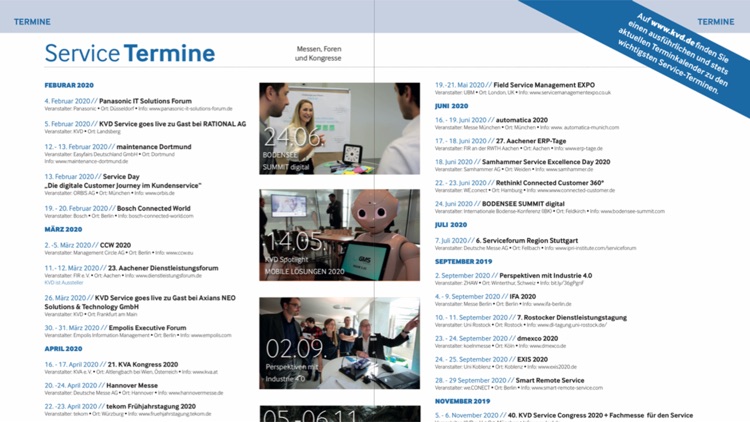Select the Rethink! Connected Customer 360° entry
This screenshot has width=750, height=422.
pyautogui.click(x=525, y=186)
